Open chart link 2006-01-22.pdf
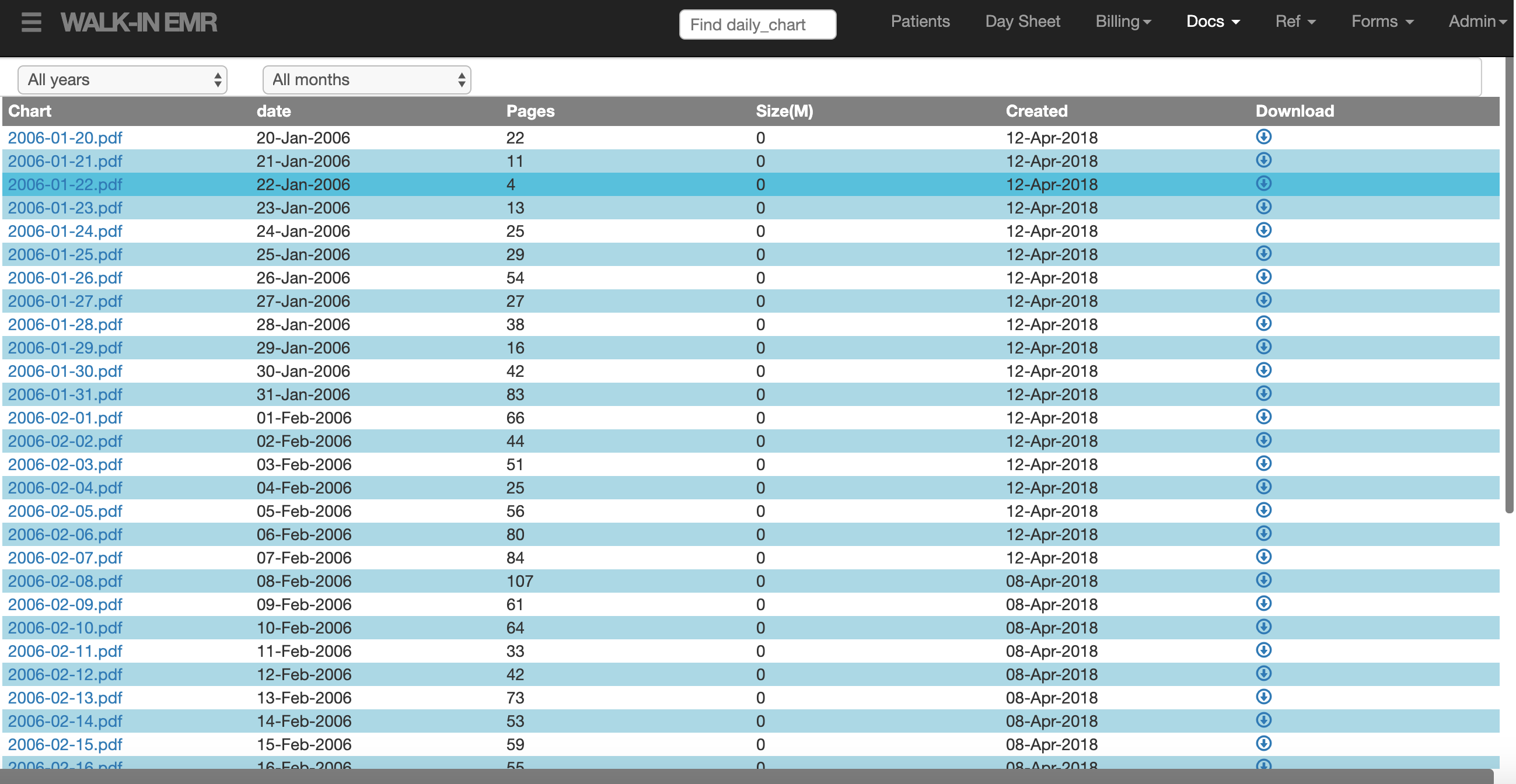1516x784 pixels. [x=65, y=185]
